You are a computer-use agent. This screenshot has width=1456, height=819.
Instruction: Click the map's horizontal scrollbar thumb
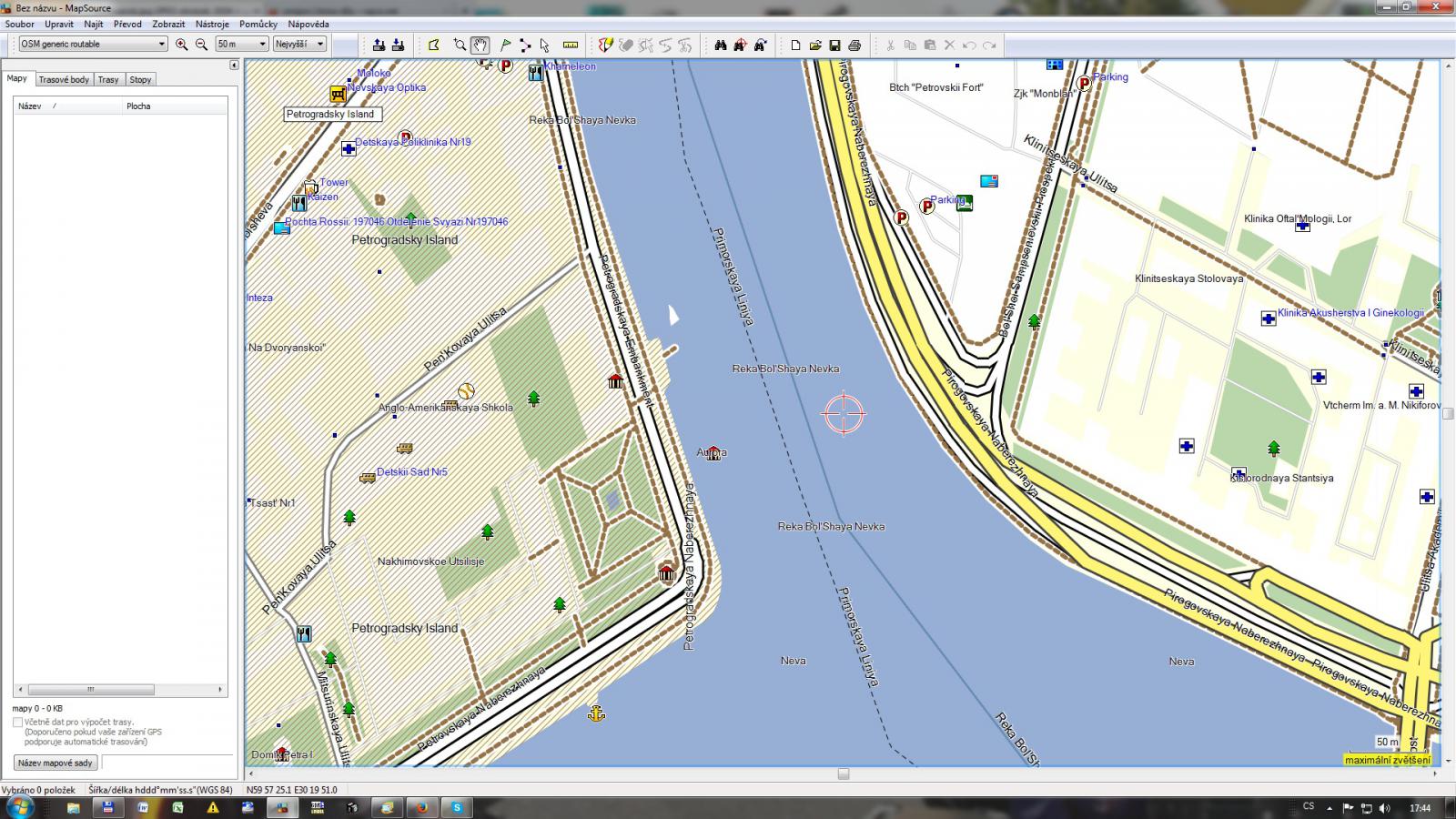[x=844, y=773]
